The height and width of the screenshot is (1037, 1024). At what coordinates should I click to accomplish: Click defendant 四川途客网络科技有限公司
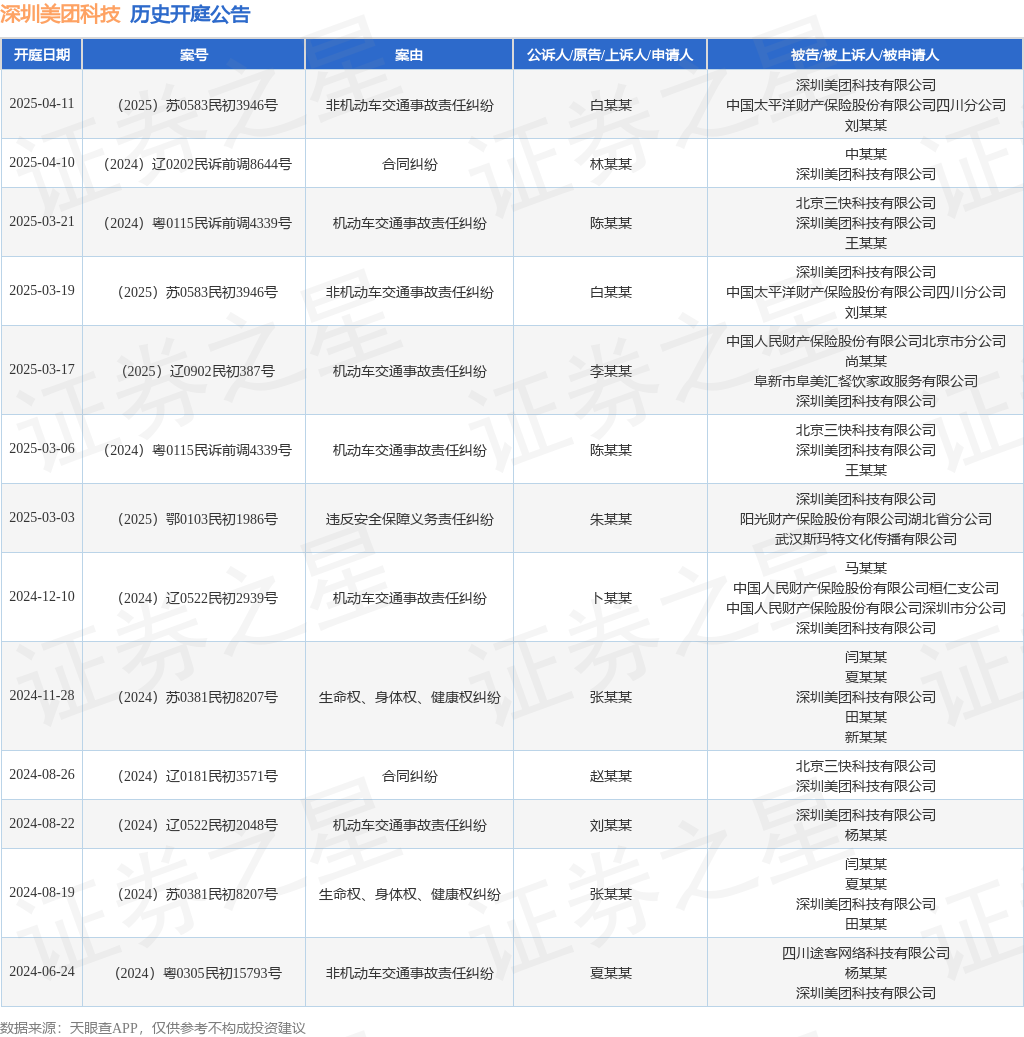click(x=866, y=953)
